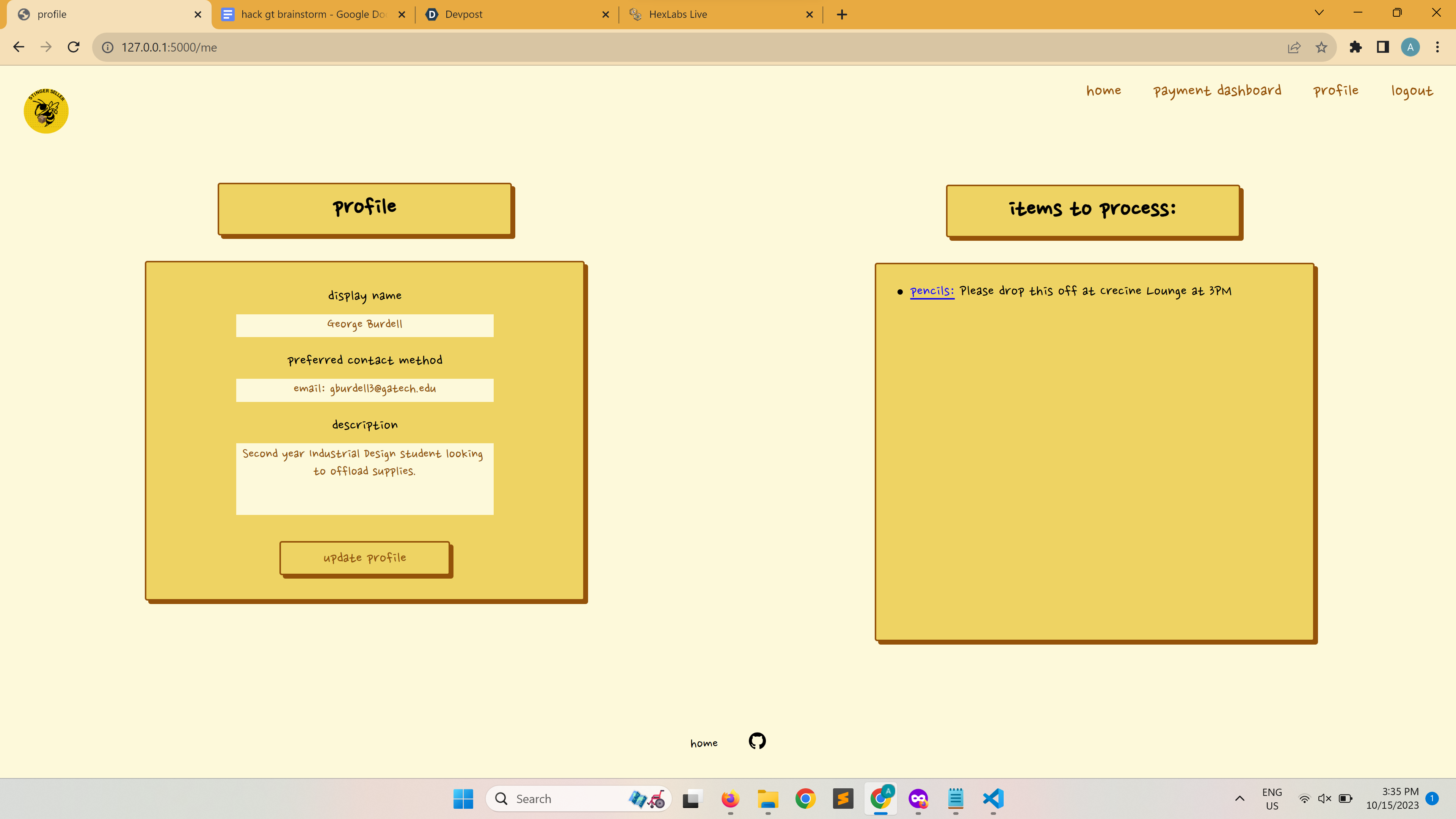Viewport: 1456px width, 819px height.
Task: Click logout in the navigation
Action: coord(1411,91)
